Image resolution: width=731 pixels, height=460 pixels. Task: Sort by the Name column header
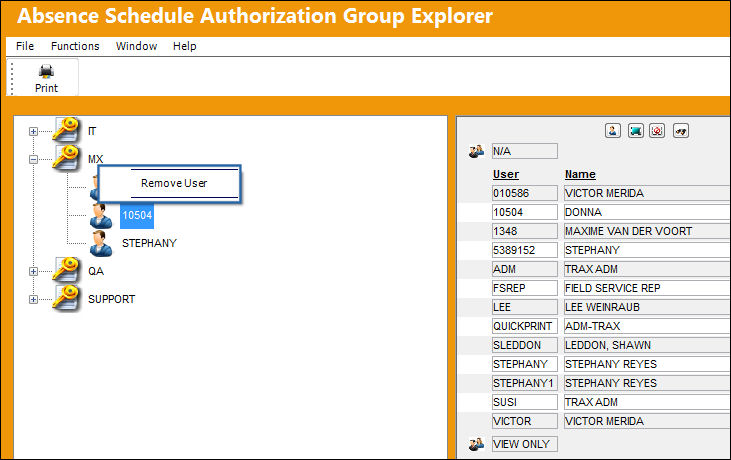tap(580, 174)
